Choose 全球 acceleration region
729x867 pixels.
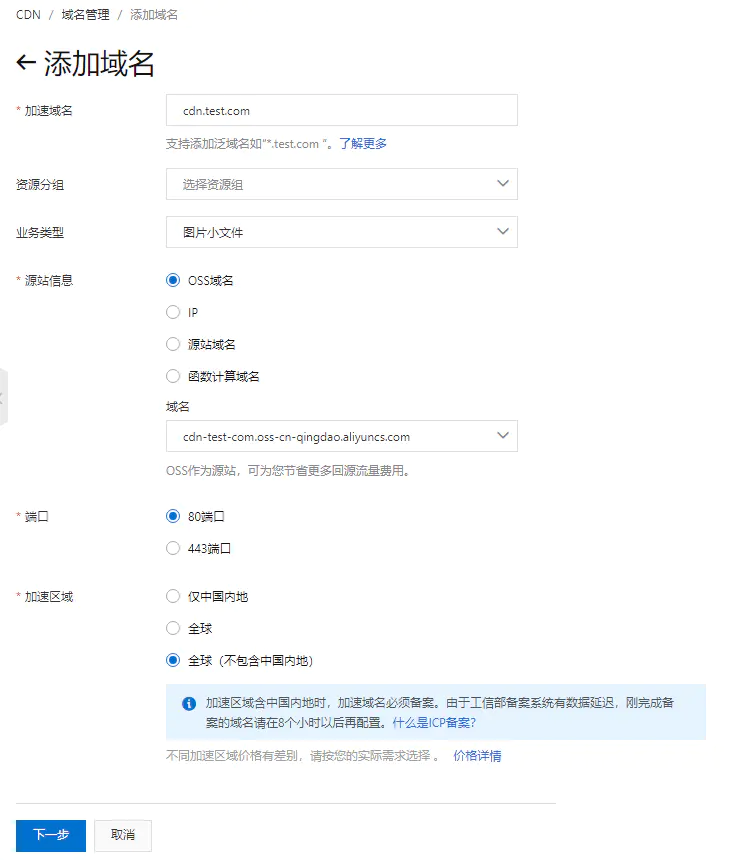173,629
